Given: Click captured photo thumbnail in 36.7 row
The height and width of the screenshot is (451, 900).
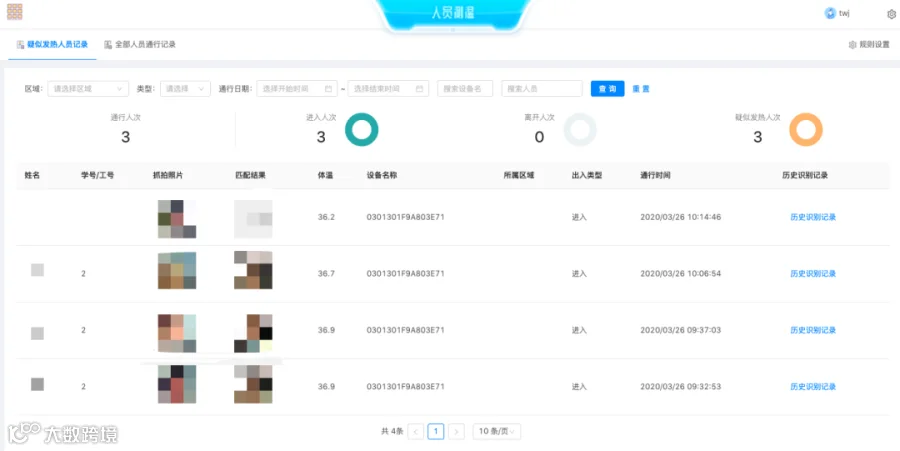Looking at the screenshot, I should [x=177, y=271].
